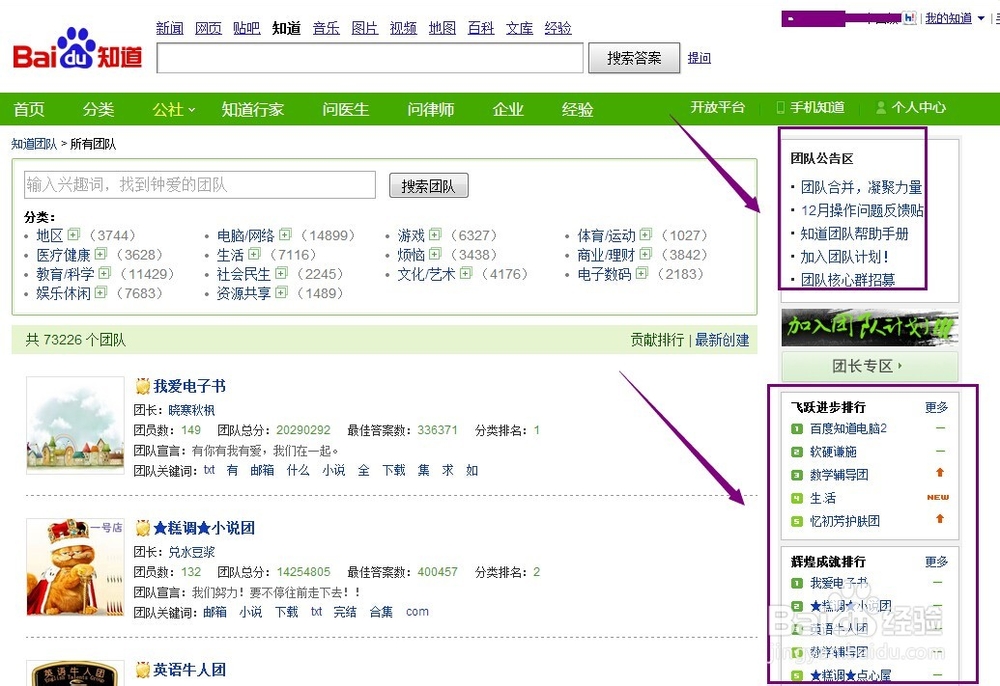
Task: Open 软硬谦施 in 飞跃进步排行
Action: 833,452
